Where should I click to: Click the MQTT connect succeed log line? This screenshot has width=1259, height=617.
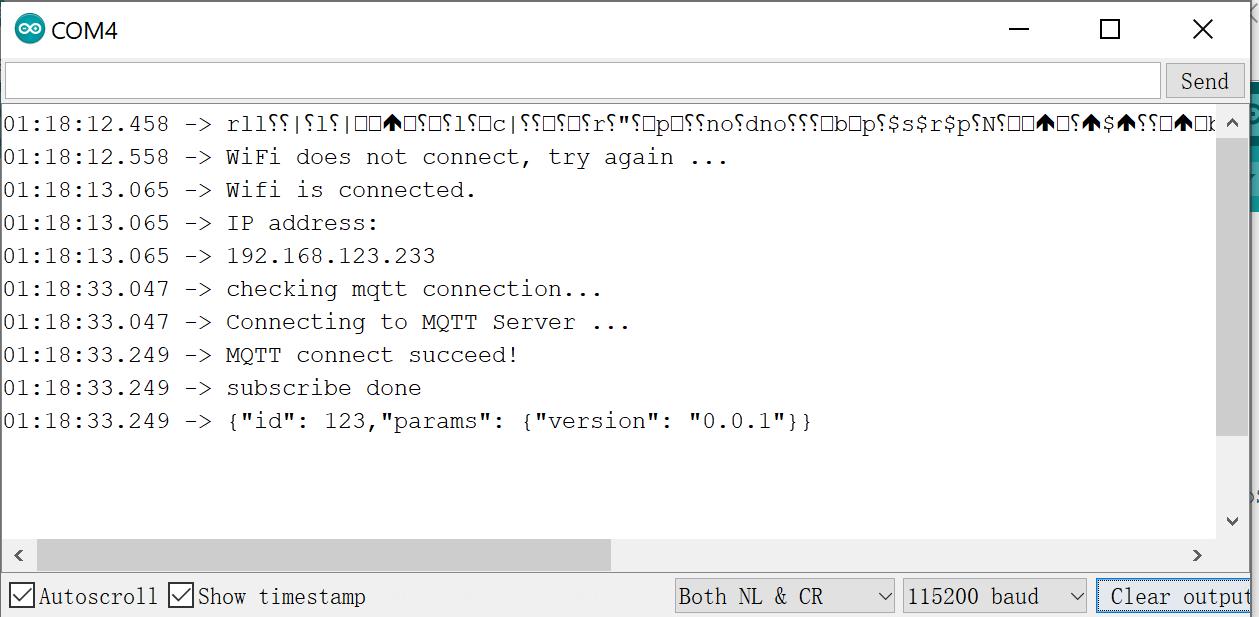tap(370, 354)
